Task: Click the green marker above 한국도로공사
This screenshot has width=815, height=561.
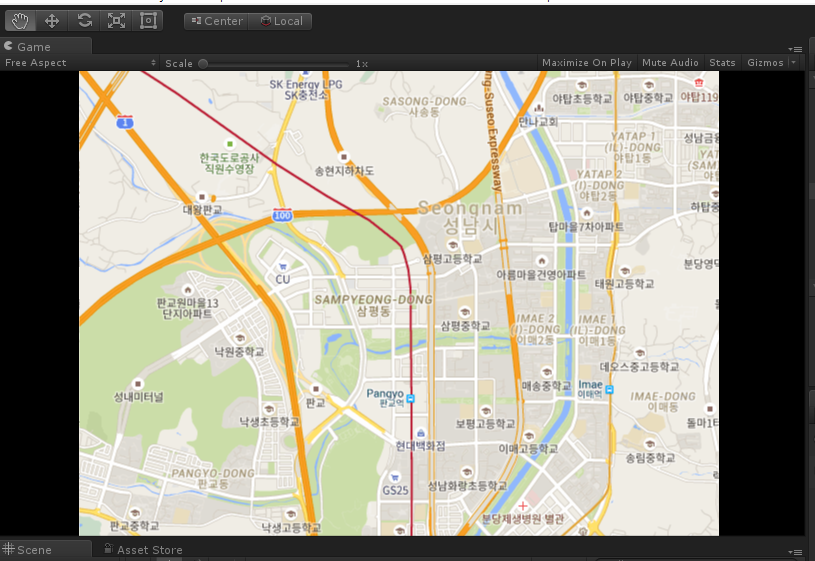Action: pyautogui.click(x=230, y=143)
